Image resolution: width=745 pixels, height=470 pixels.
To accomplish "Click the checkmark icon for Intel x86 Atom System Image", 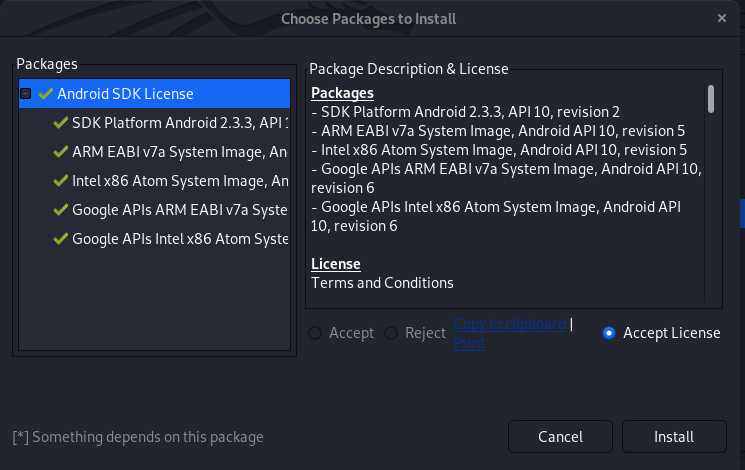I will tap(60, 181).
